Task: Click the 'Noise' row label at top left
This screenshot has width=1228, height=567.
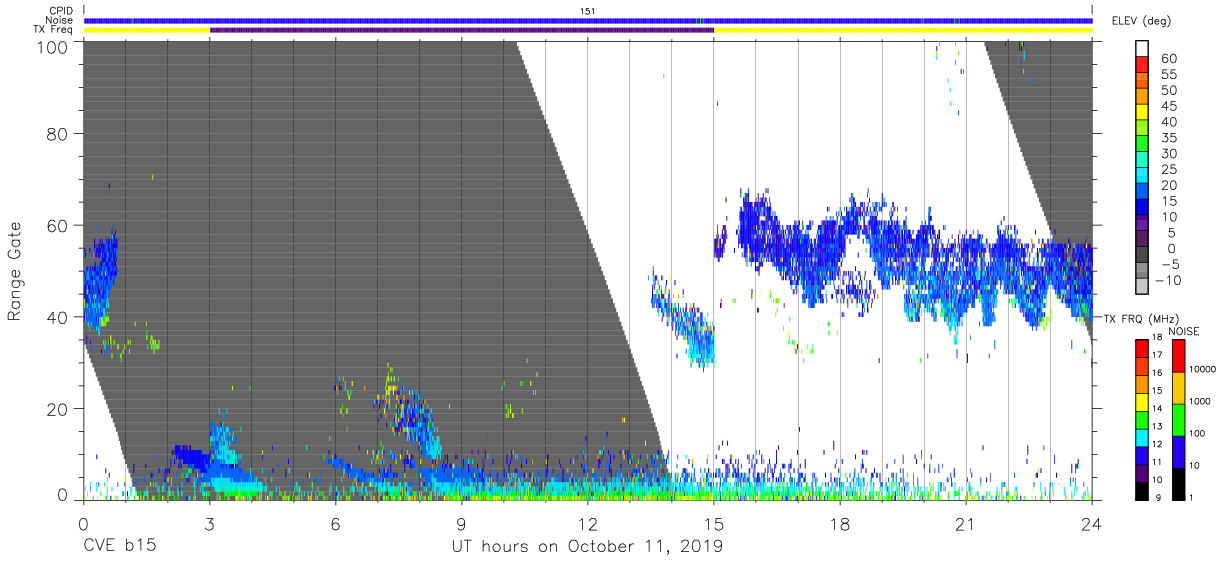Action: coord(59,20)
